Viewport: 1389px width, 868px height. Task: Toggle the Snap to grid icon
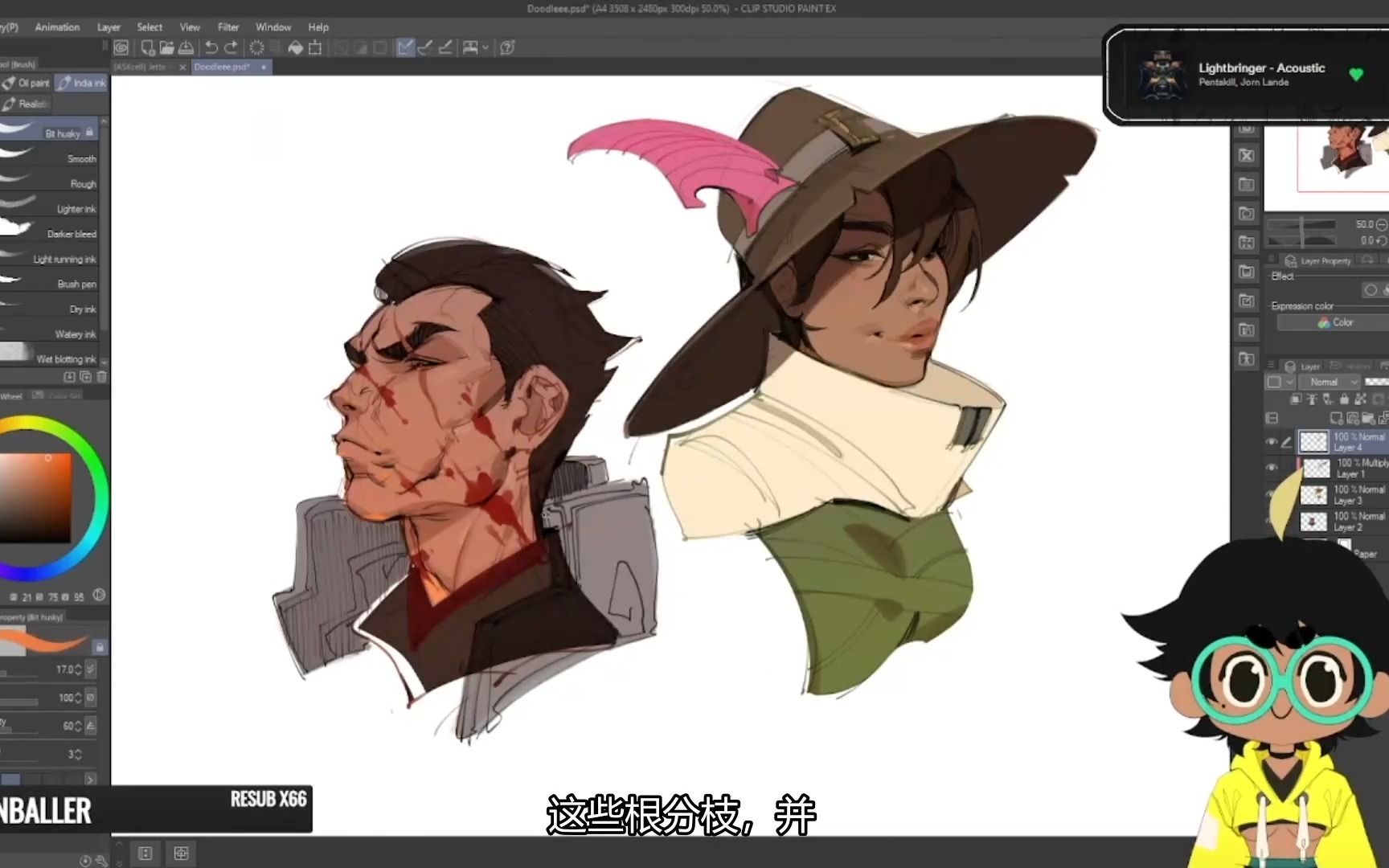pos(445,47)
